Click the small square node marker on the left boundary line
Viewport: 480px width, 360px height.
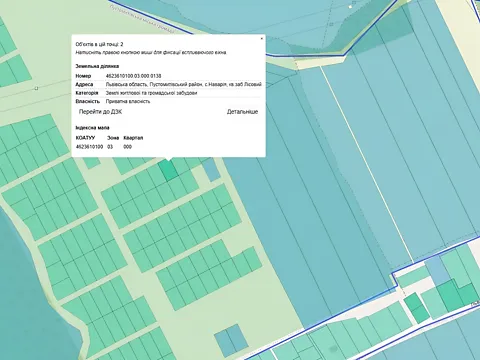click(36, 88)
